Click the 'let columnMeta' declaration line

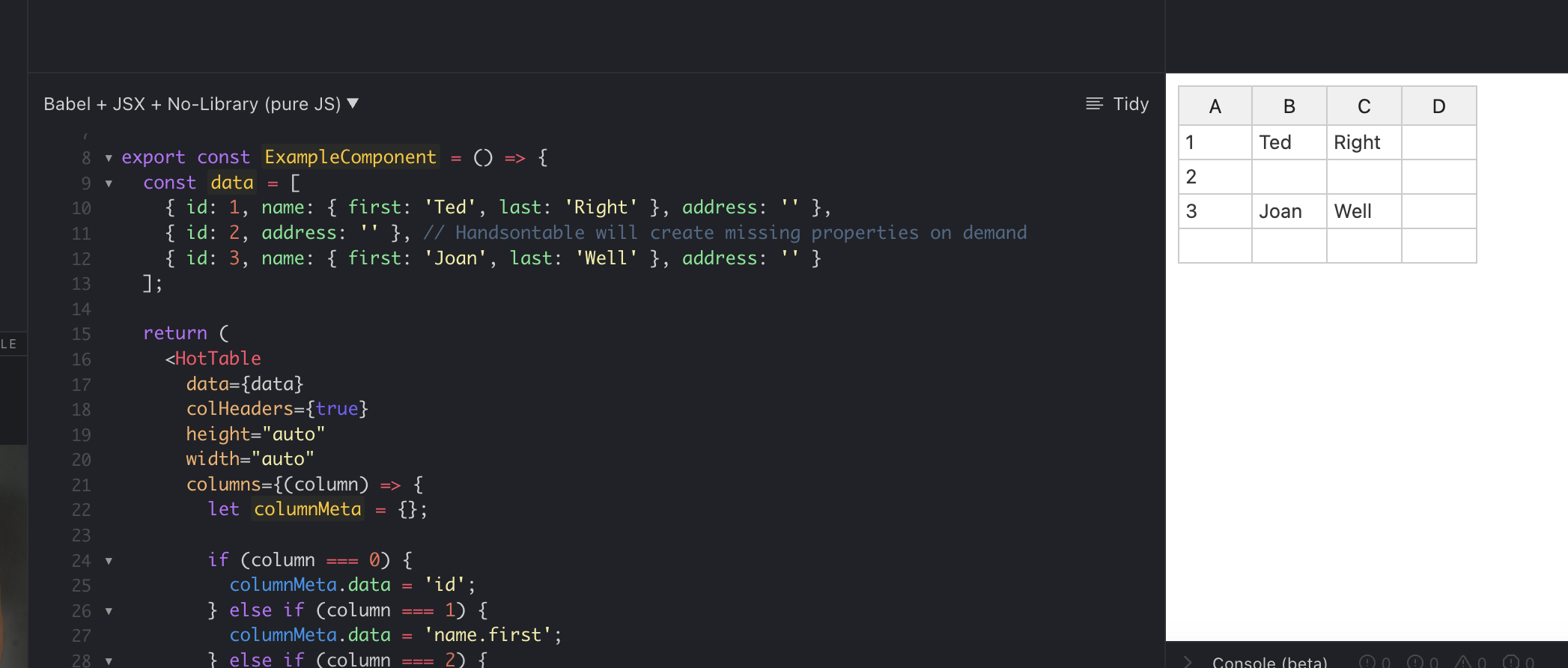[x=317, y=509]
